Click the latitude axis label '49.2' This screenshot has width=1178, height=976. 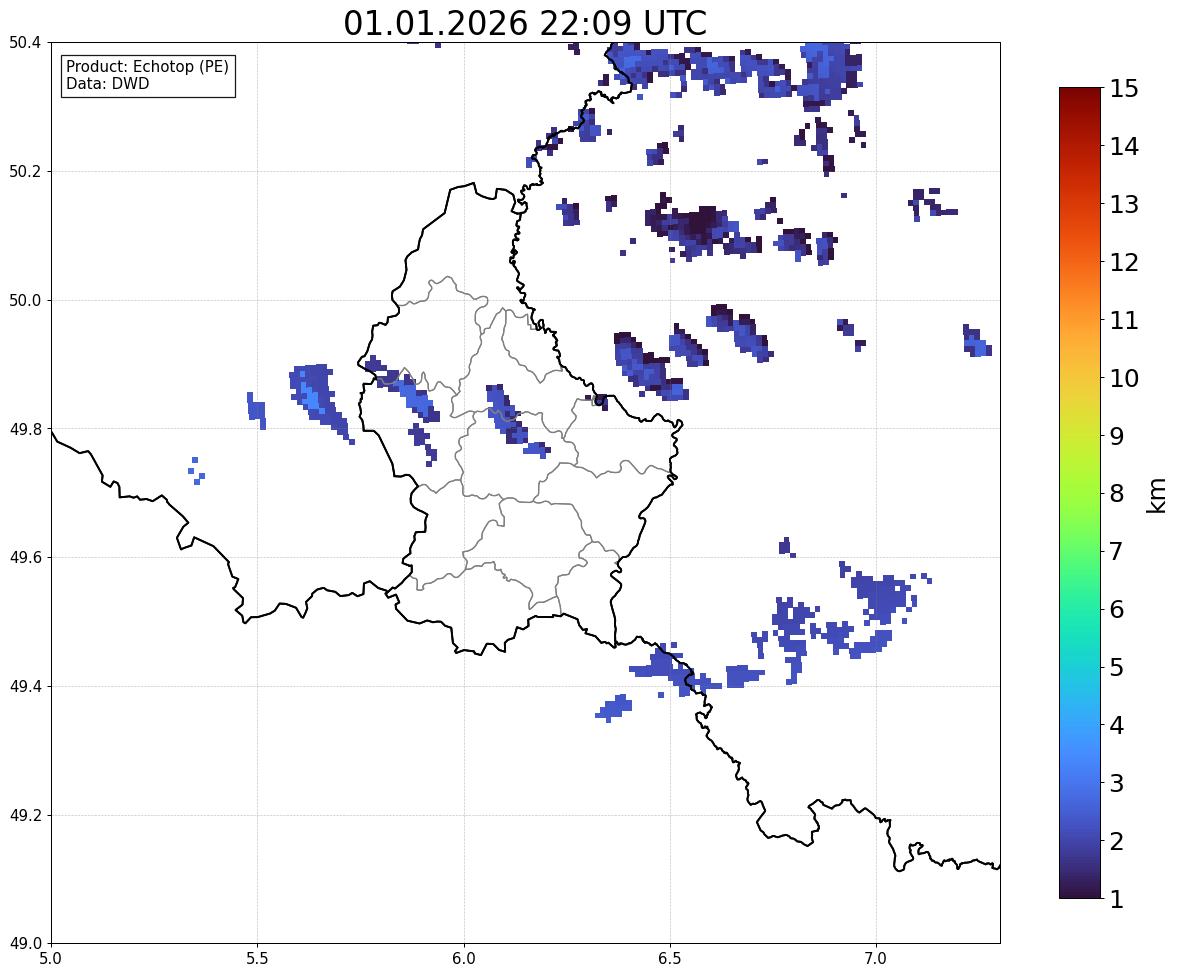tap(25, 815)
